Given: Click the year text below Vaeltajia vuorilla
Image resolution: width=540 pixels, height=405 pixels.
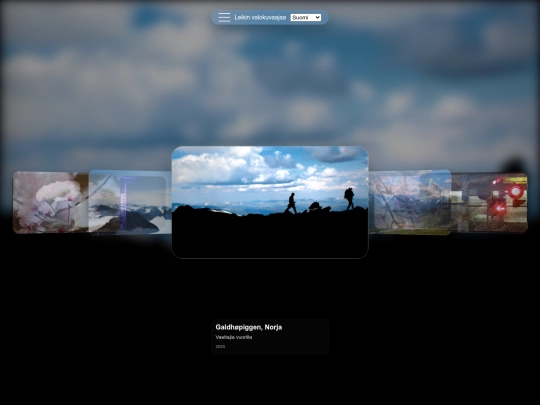Looking at the screenshot, I should tap(220, 346).
